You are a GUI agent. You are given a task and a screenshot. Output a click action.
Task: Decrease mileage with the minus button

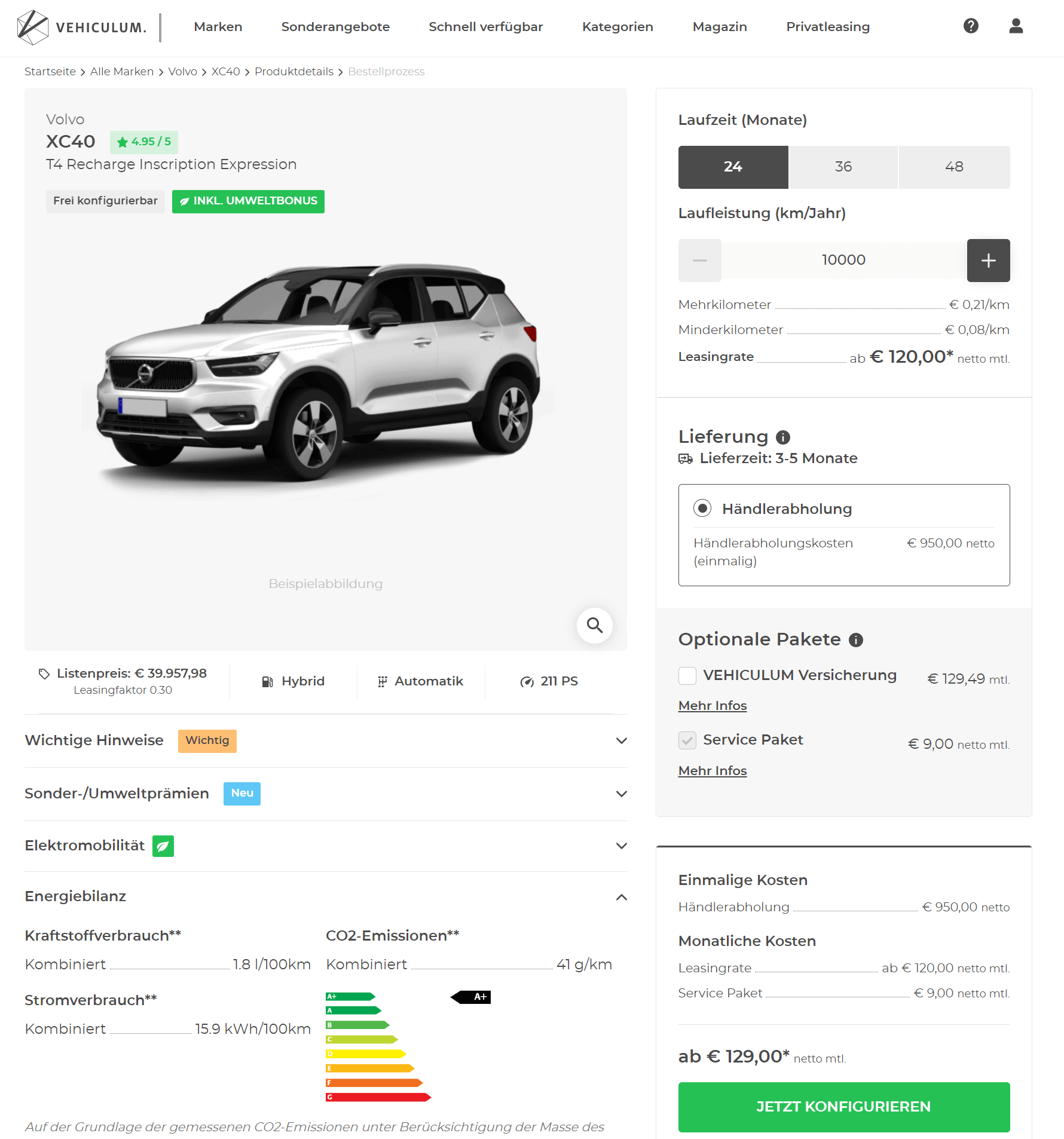click(700, 261)
